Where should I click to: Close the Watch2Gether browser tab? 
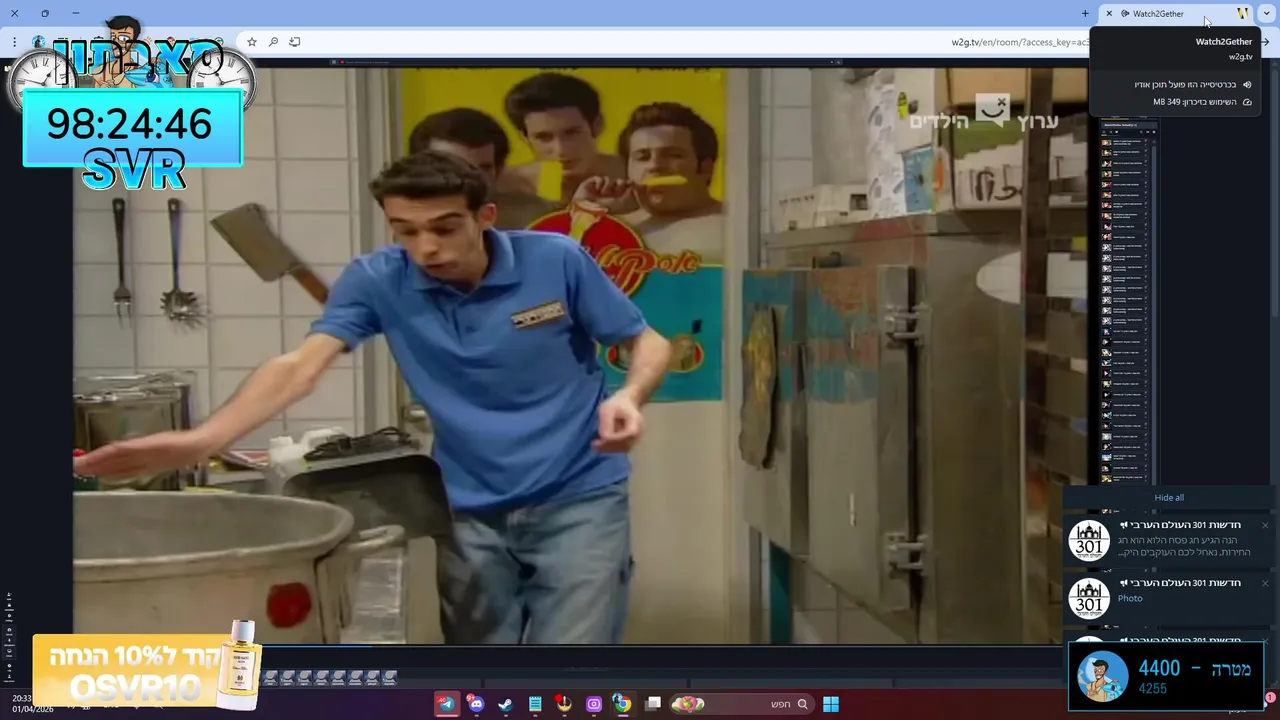click(x=1109, y=14)
